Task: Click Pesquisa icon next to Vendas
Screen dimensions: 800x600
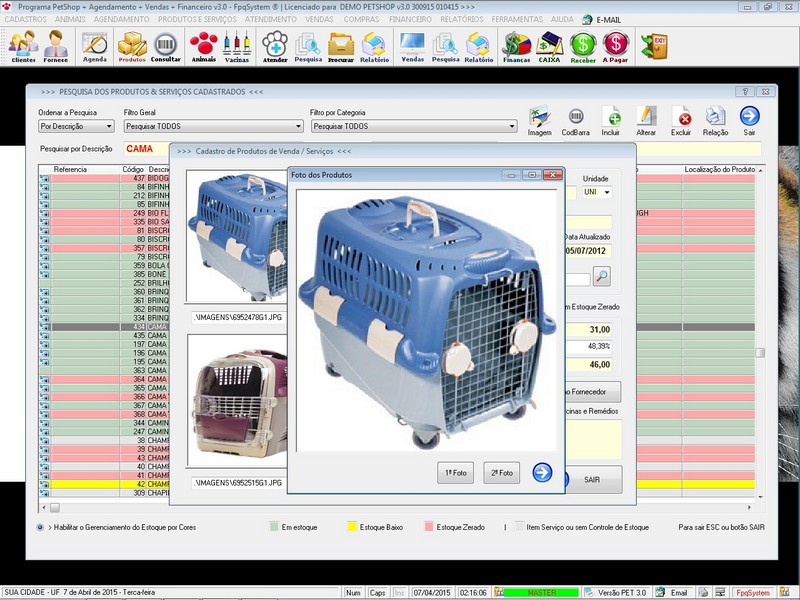Action: pyautogui.click(x=445, y=47)
